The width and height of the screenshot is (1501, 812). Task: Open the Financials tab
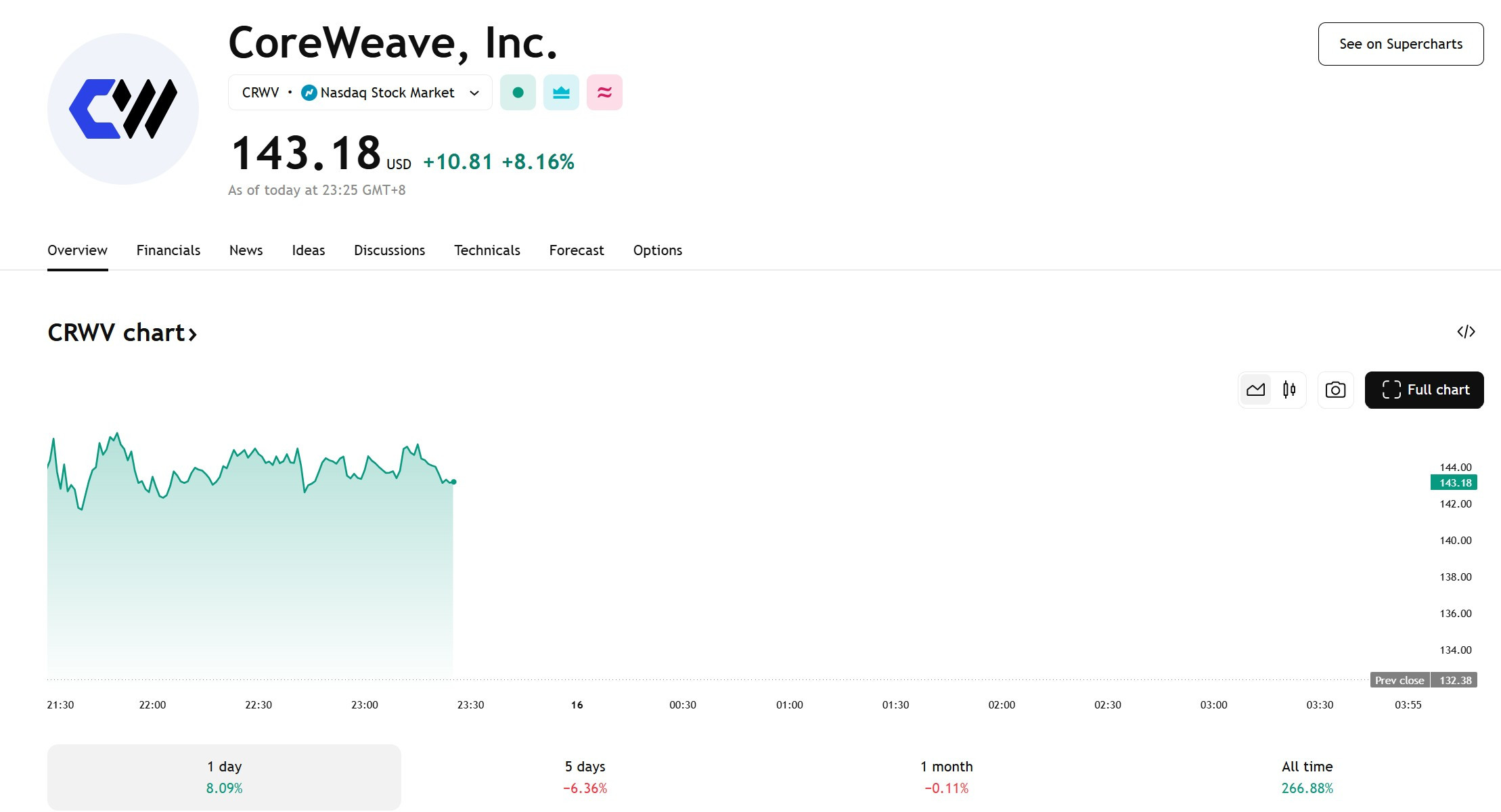169,250
